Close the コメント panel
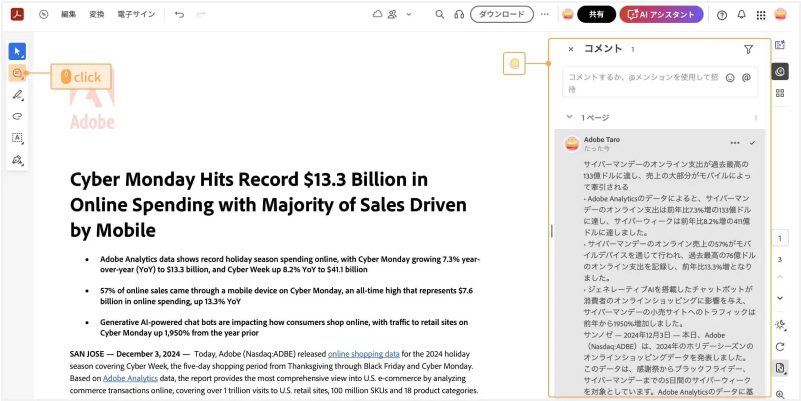Viewport: 801px width, 401px height. click(x=571, y=50)
